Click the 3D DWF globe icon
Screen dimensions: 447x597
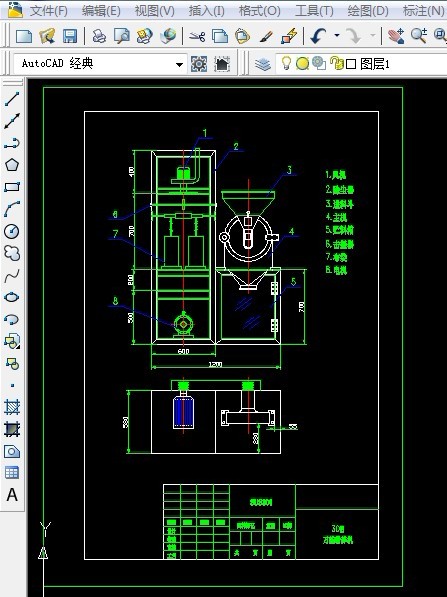pyautogui.click(x=168, y=36)
